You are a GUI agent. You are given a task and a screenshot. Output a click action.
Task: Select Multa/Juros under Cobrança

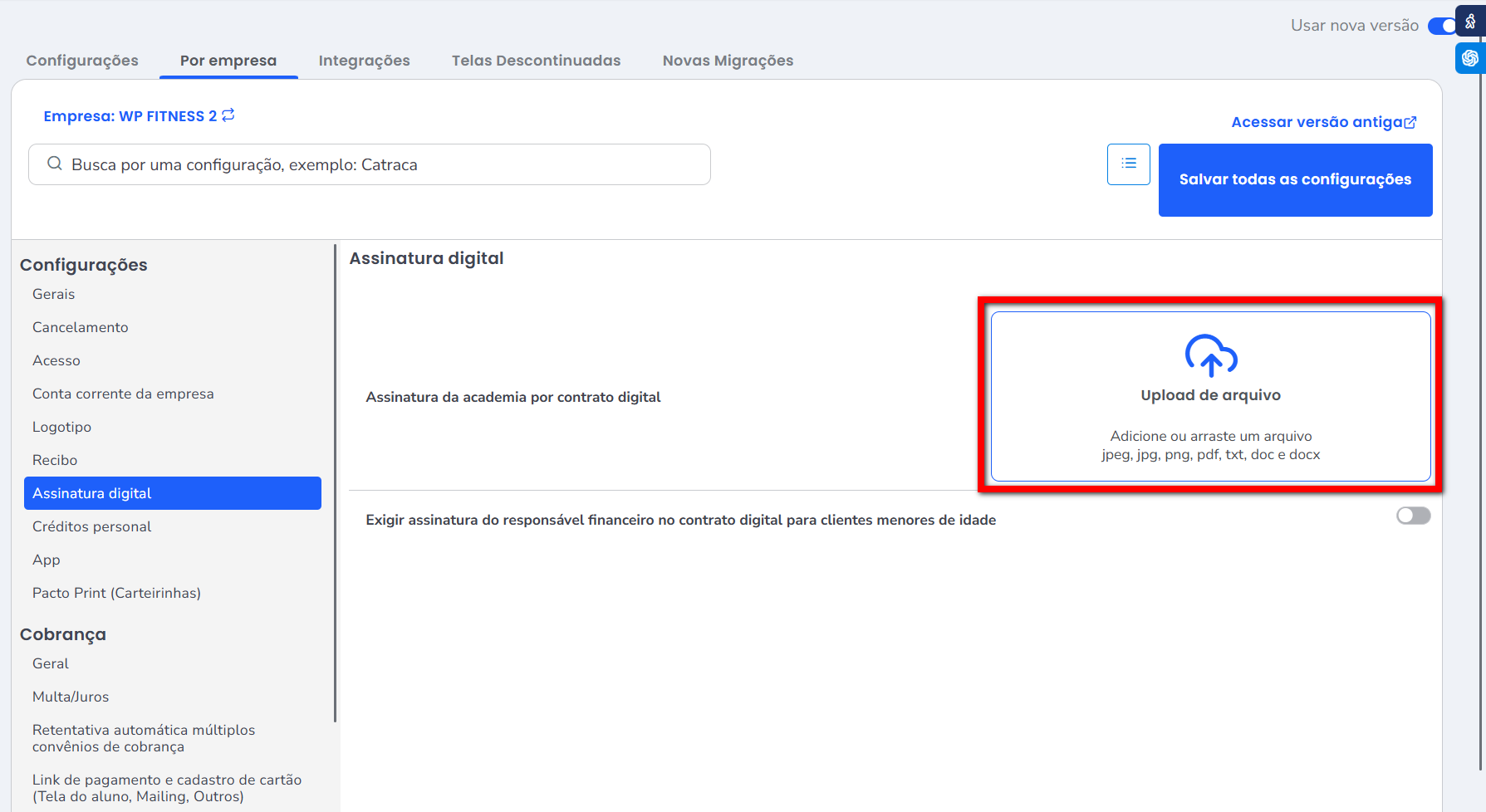(x=71, y=697)
